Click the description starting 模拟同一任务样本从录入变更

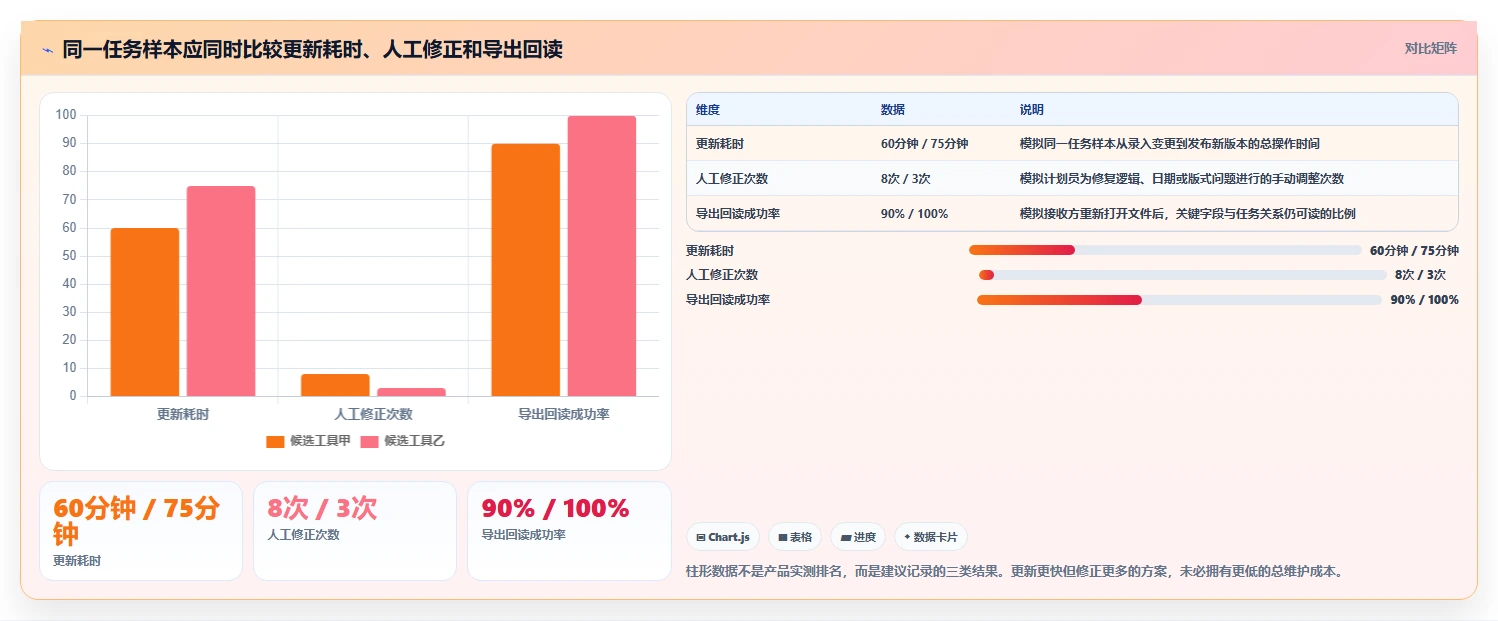[x=1170, y=144]
